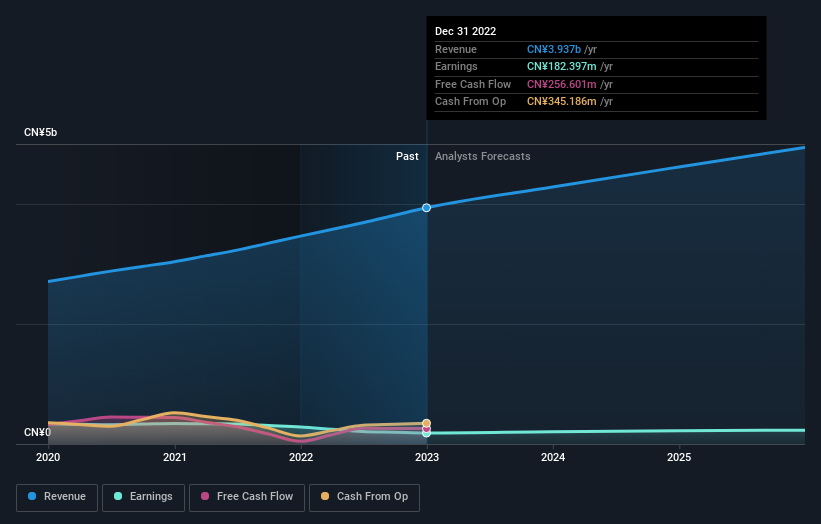821x524 pixels.
Task: Click the CN¥182.397m earnings value
Action: pos(562,66)
